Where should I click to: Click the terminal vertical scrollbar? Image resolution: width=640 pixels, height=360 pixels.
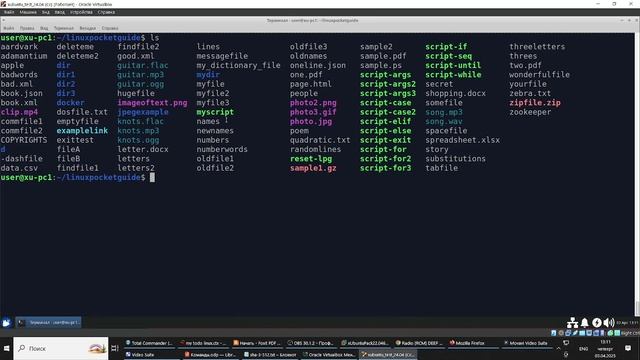coord(637,175)
